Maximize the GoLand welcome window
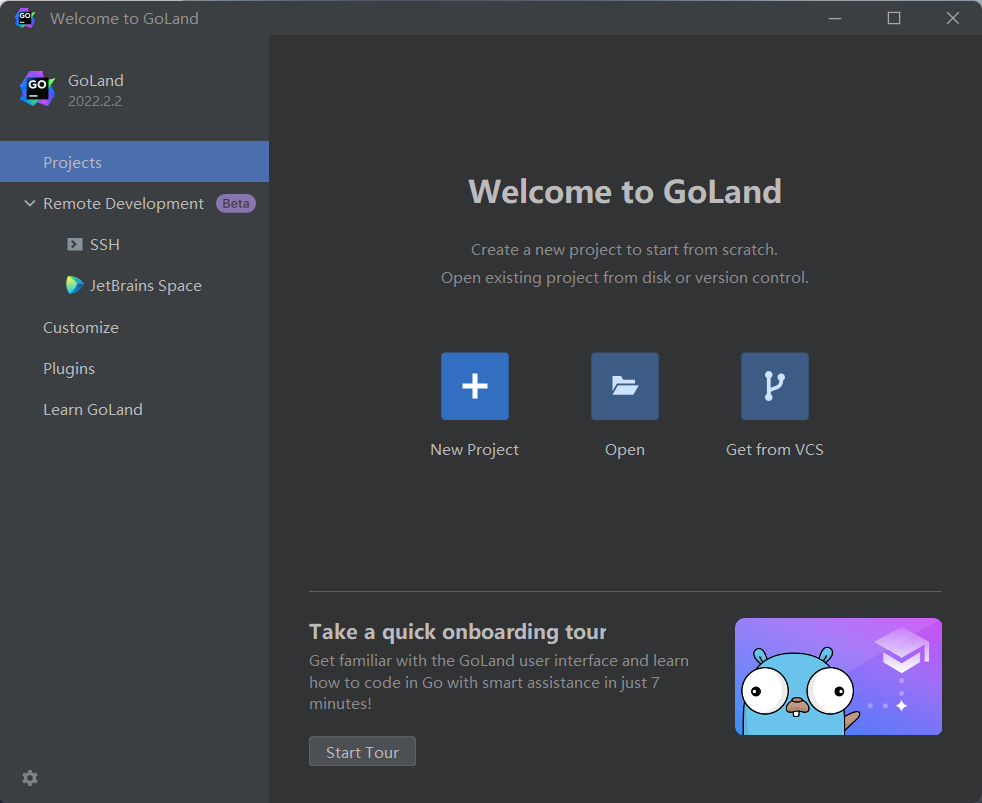 pyautogui.click(x=894, y=18)
